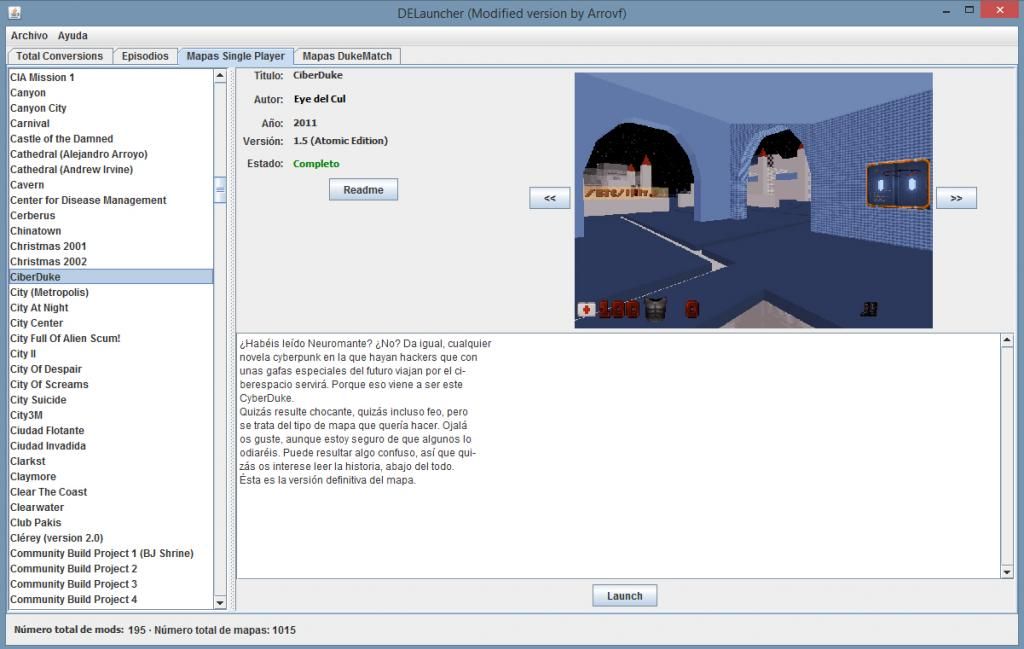Minimize the DELauncher window
1024x649 pixels.
[946, 11]
